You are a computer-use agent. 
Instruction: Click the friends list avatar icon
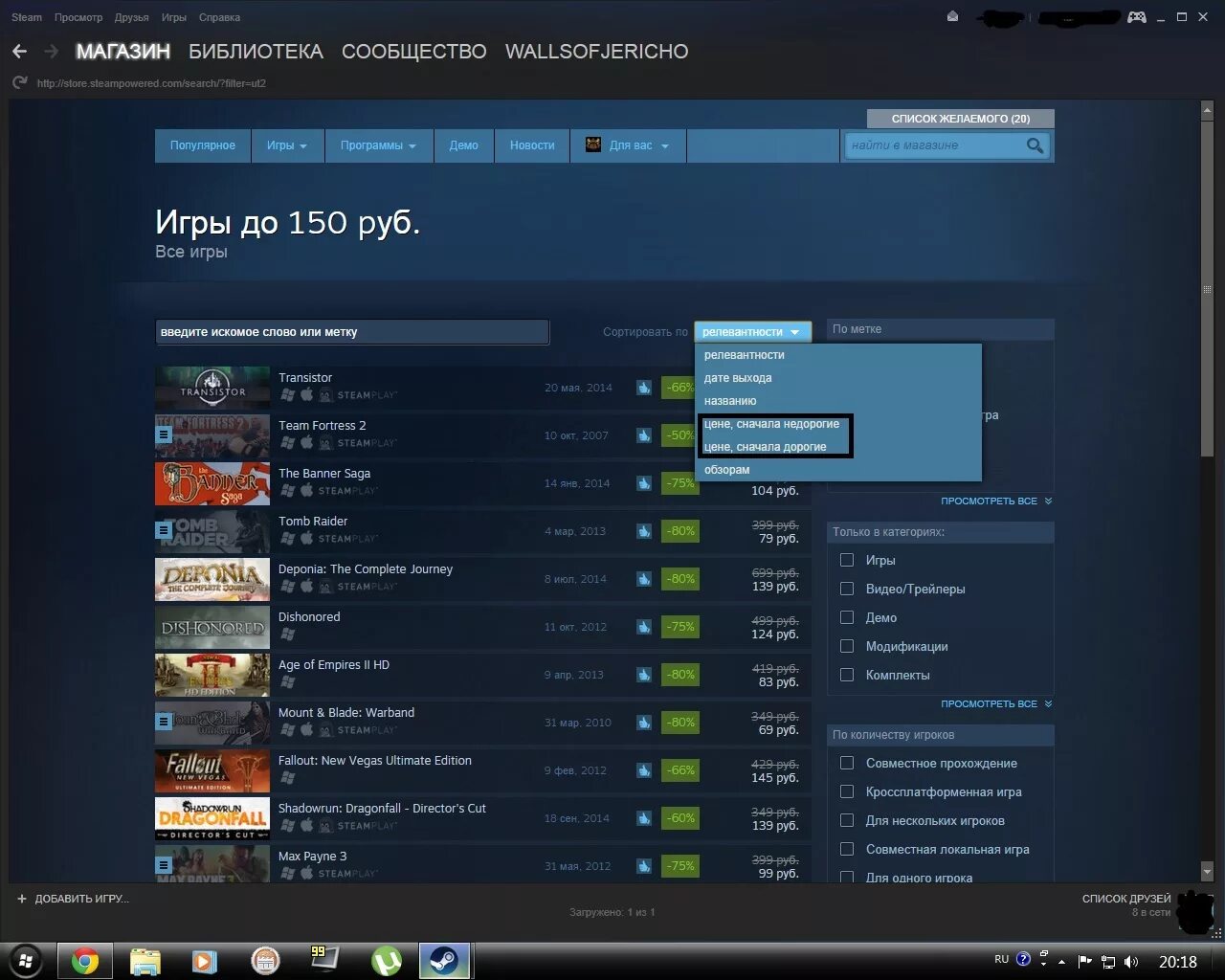coord(1195,911)
